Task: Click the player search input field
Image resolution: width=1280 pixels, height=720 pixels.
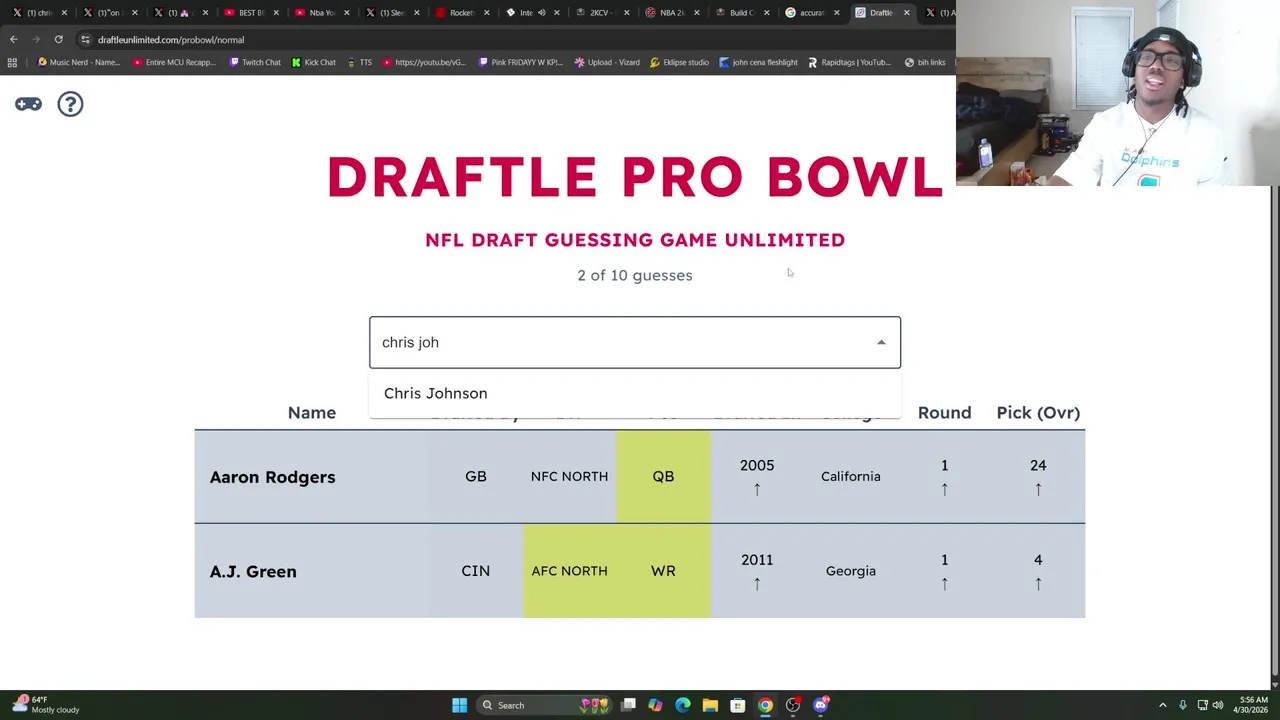Action: [634, 342]
